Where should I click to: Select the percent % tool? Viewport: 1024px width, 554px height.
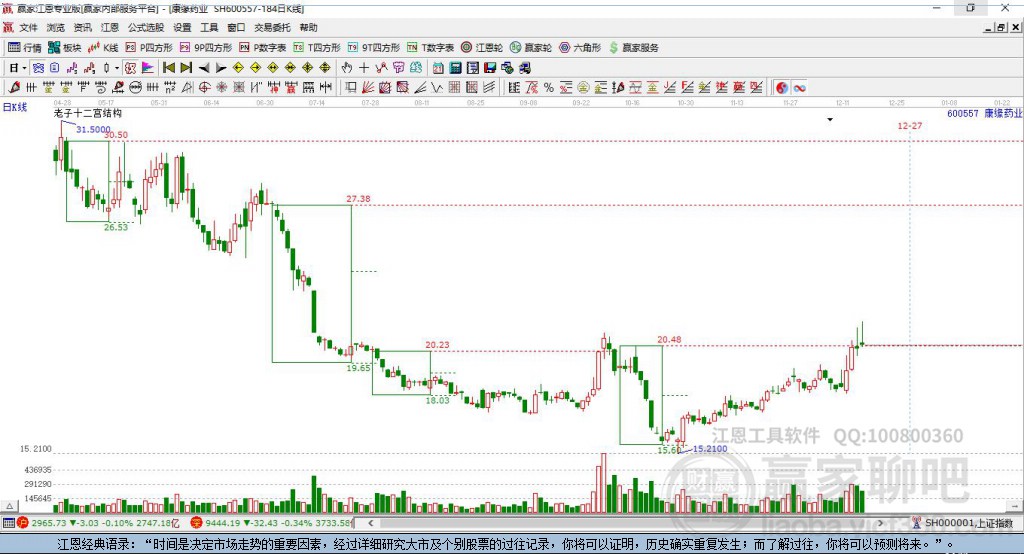[549, 88]
